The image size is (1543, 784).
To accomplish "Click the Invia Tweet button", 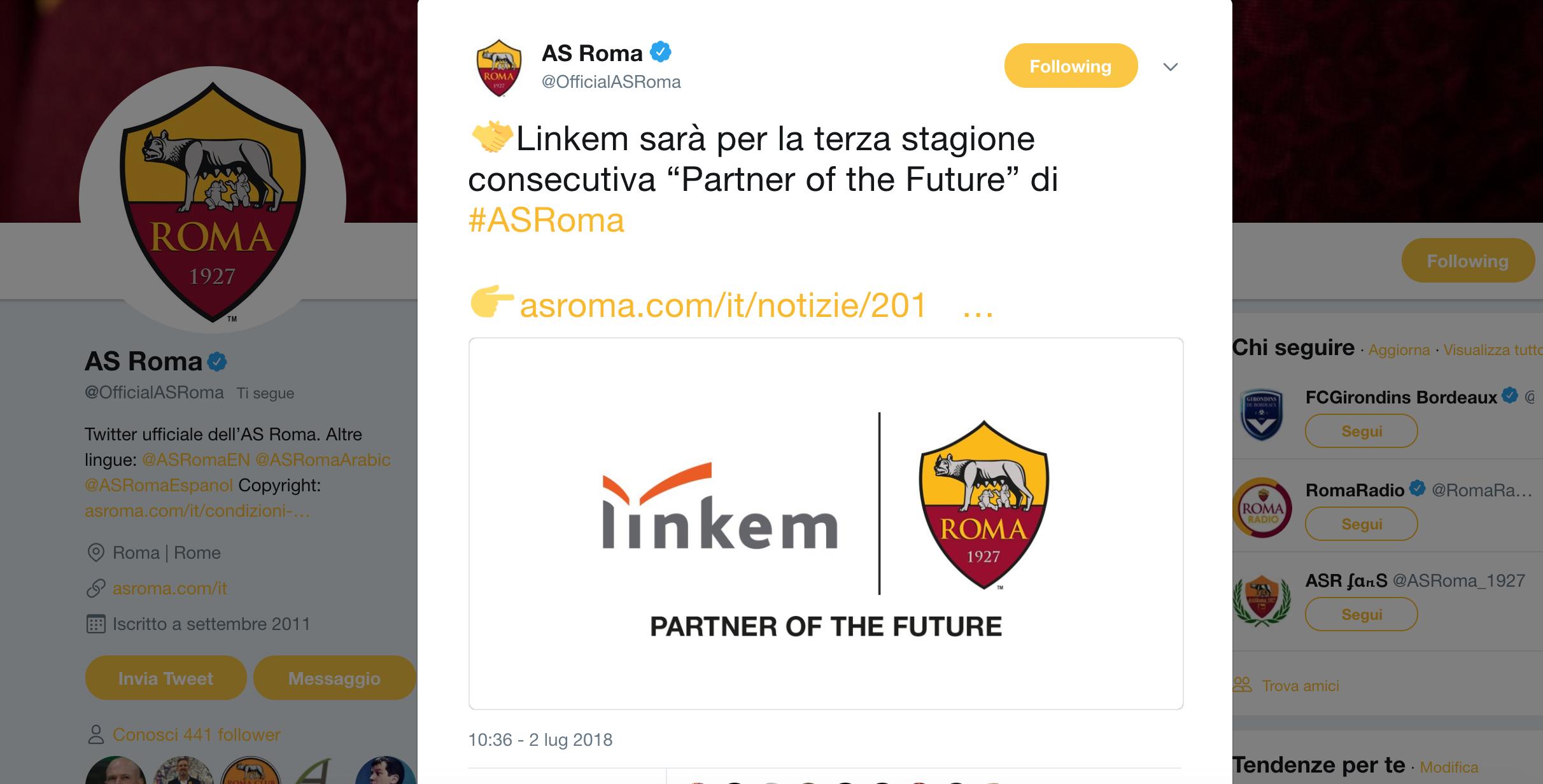I will (x=166, y=678).
